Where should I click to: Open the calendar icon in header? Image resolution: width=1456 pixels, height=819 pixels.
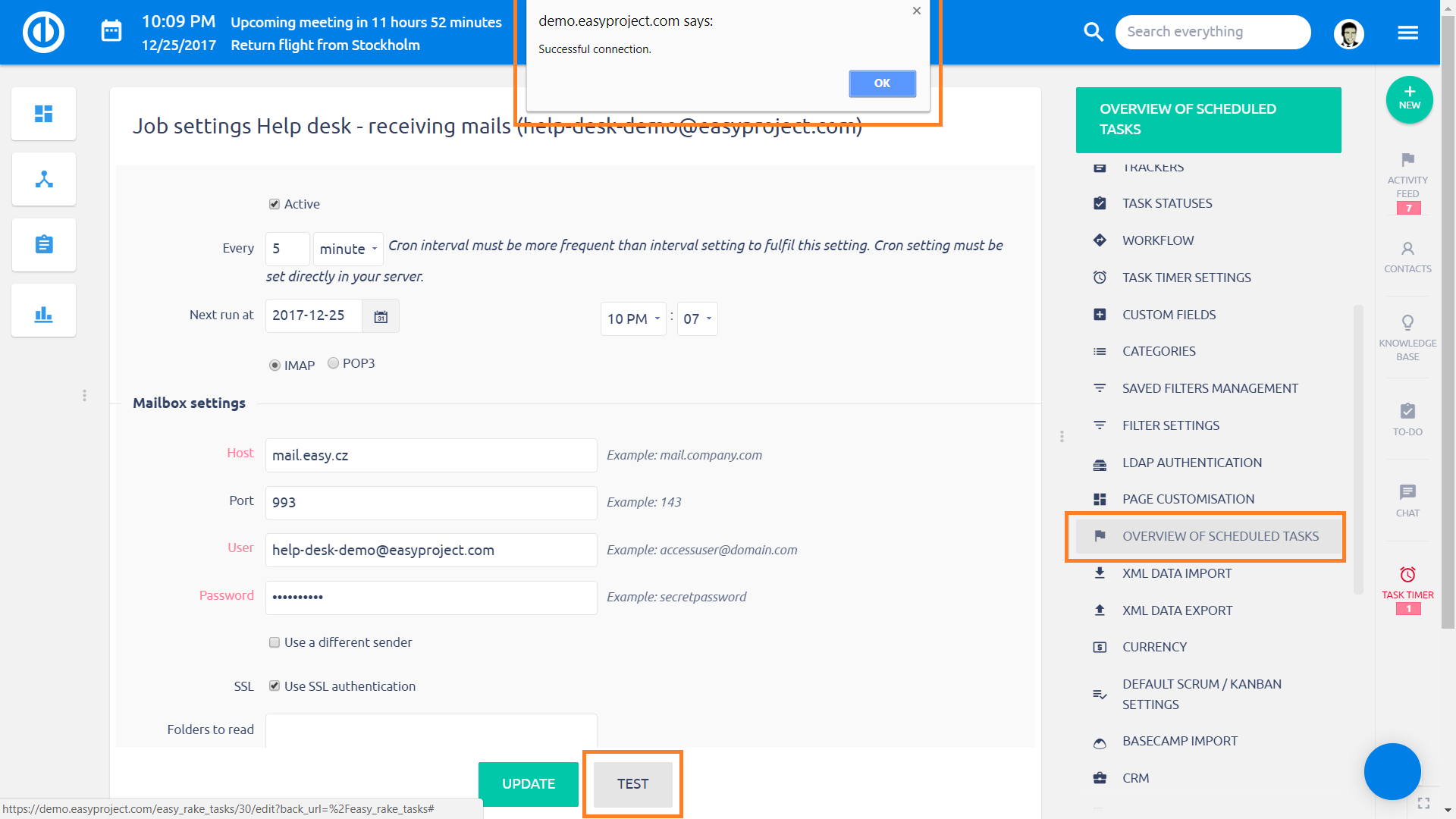[x=111, y=32]
